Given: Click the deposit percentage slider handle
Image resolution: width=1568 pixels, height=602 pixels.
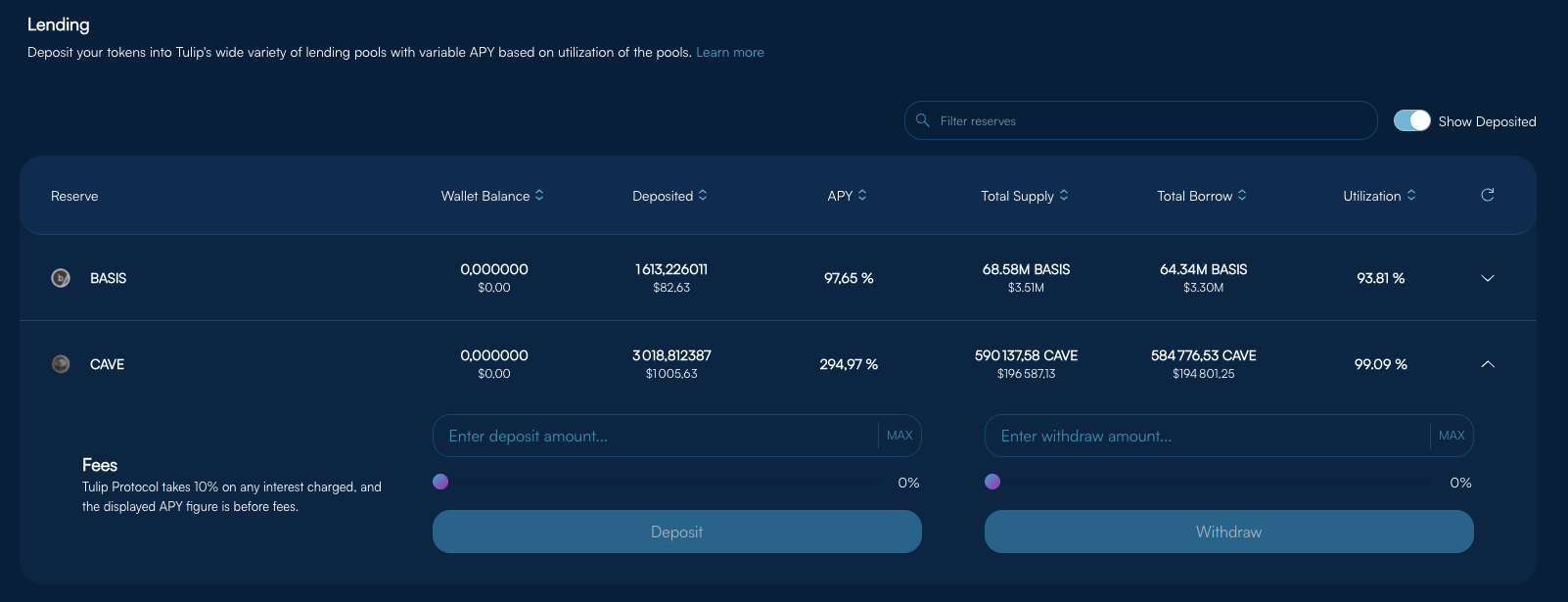Looking at the screenshot, I should click(x=440, y=482).
